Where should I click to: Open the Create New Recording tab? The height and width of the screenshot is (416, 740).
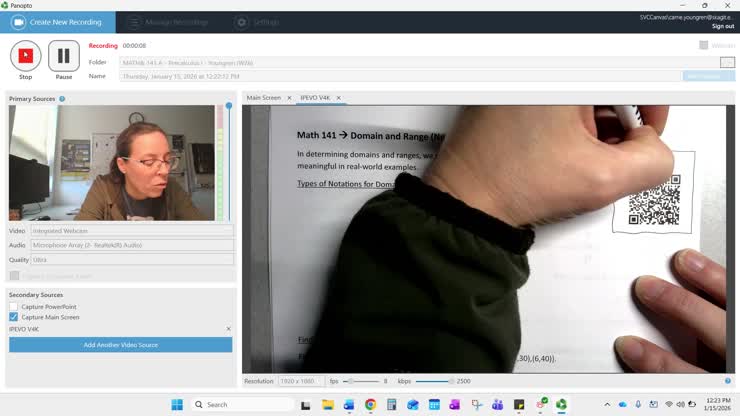58,22
